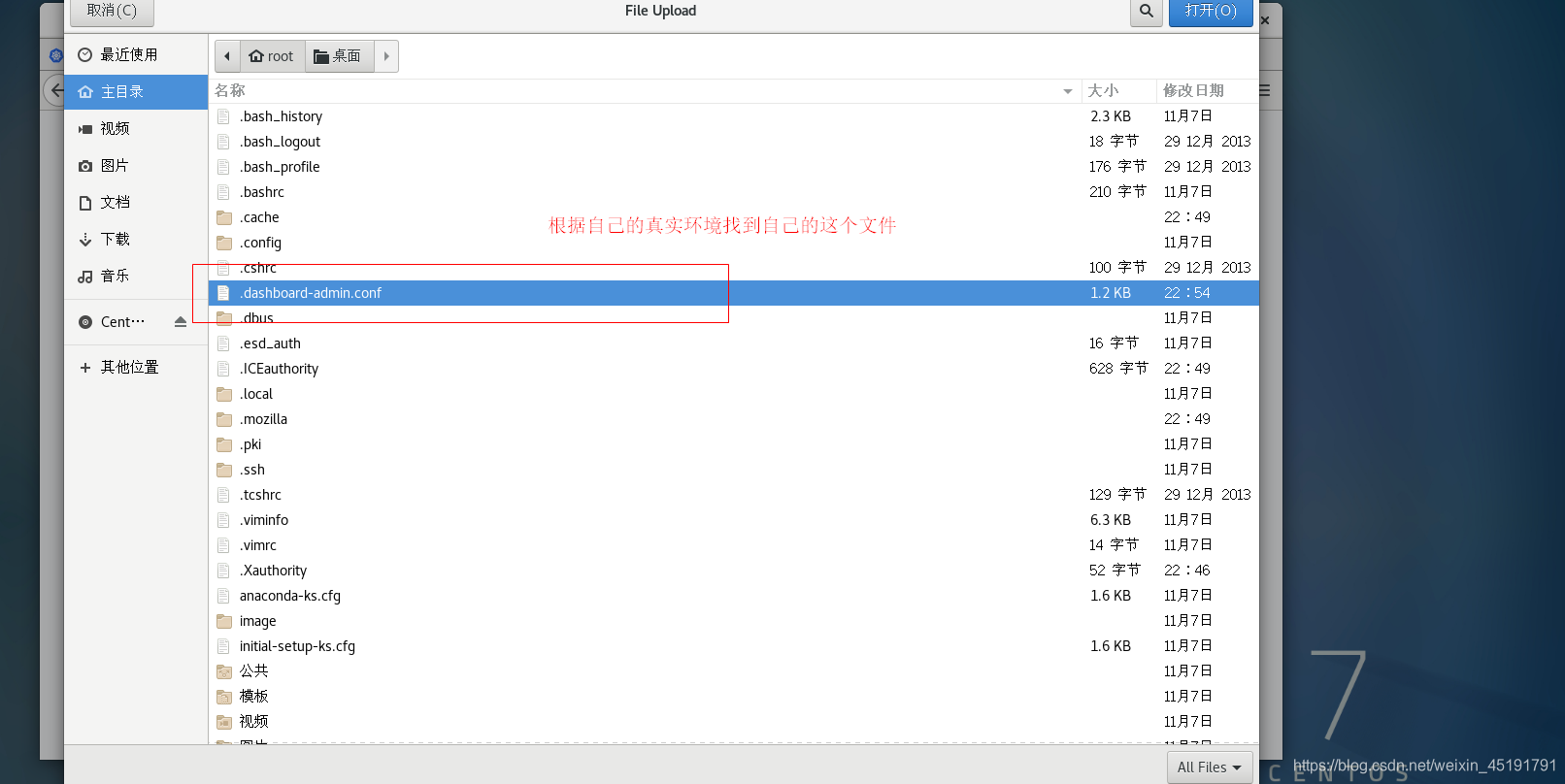Select .bash_profile file name
1565x784 pixels.
pos(280,167)
